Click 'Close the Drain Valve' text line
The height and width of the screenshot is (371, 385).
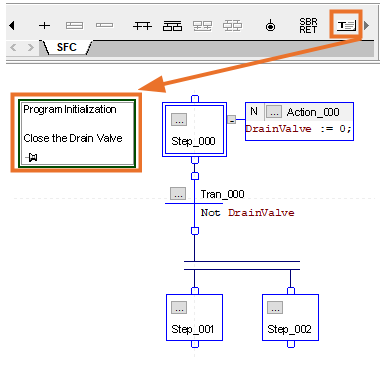[x=73, y=138]
